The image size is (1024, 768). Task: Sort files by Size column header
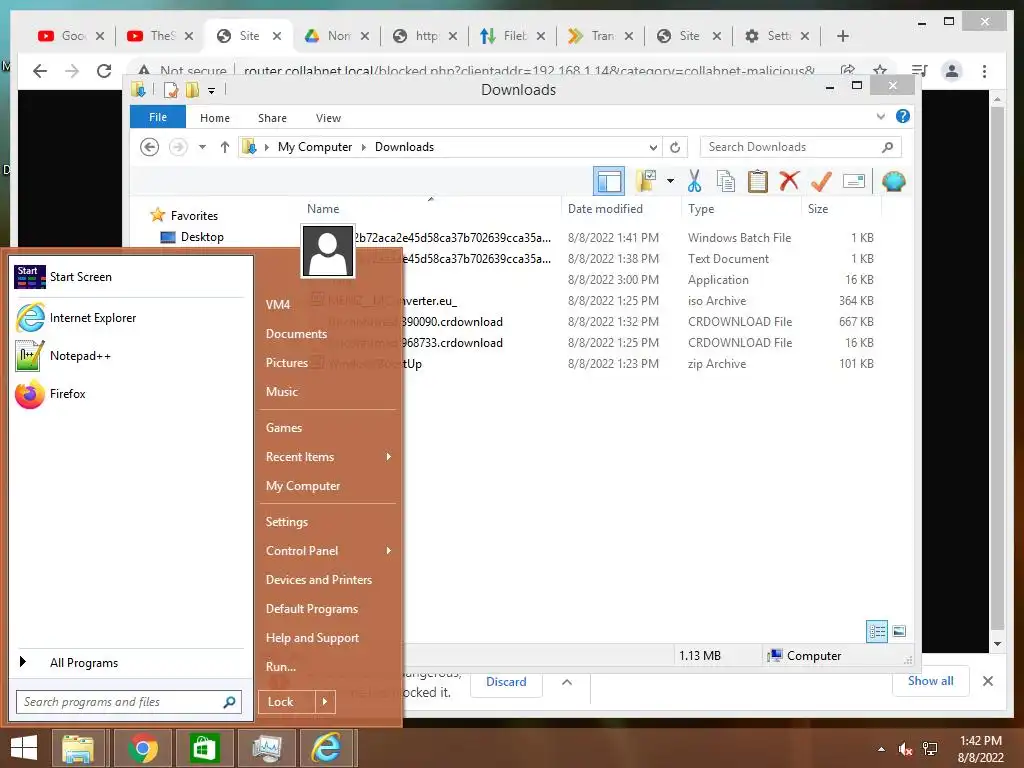[818, 209]
